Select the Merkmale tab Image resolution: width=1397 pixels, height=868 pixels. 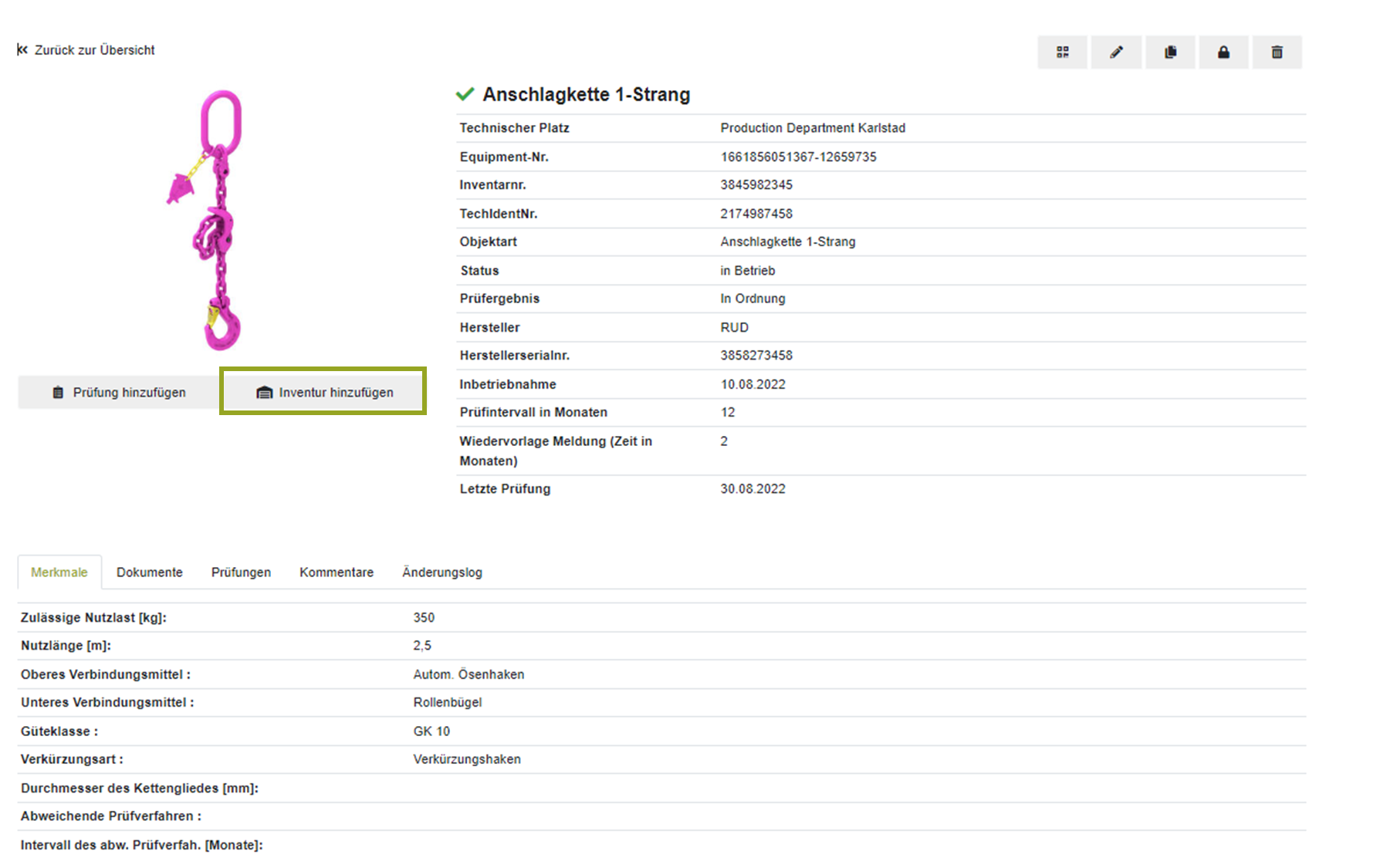[x=59, y=572]
